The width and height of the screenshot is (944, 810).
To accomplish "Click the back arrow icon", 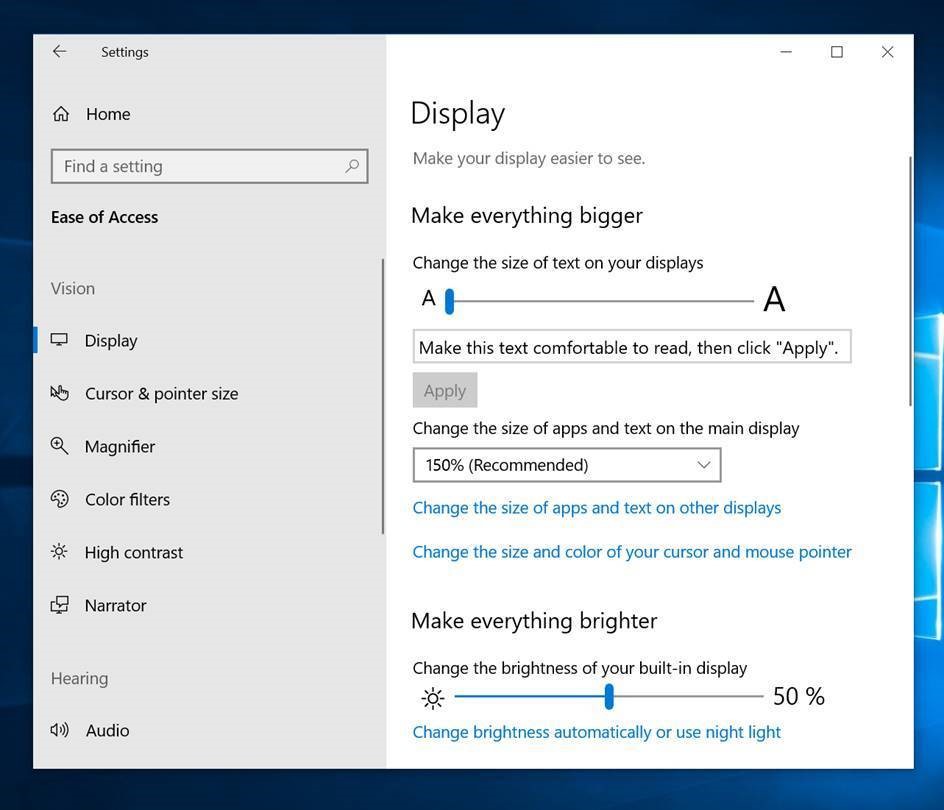I will point(60,52).
